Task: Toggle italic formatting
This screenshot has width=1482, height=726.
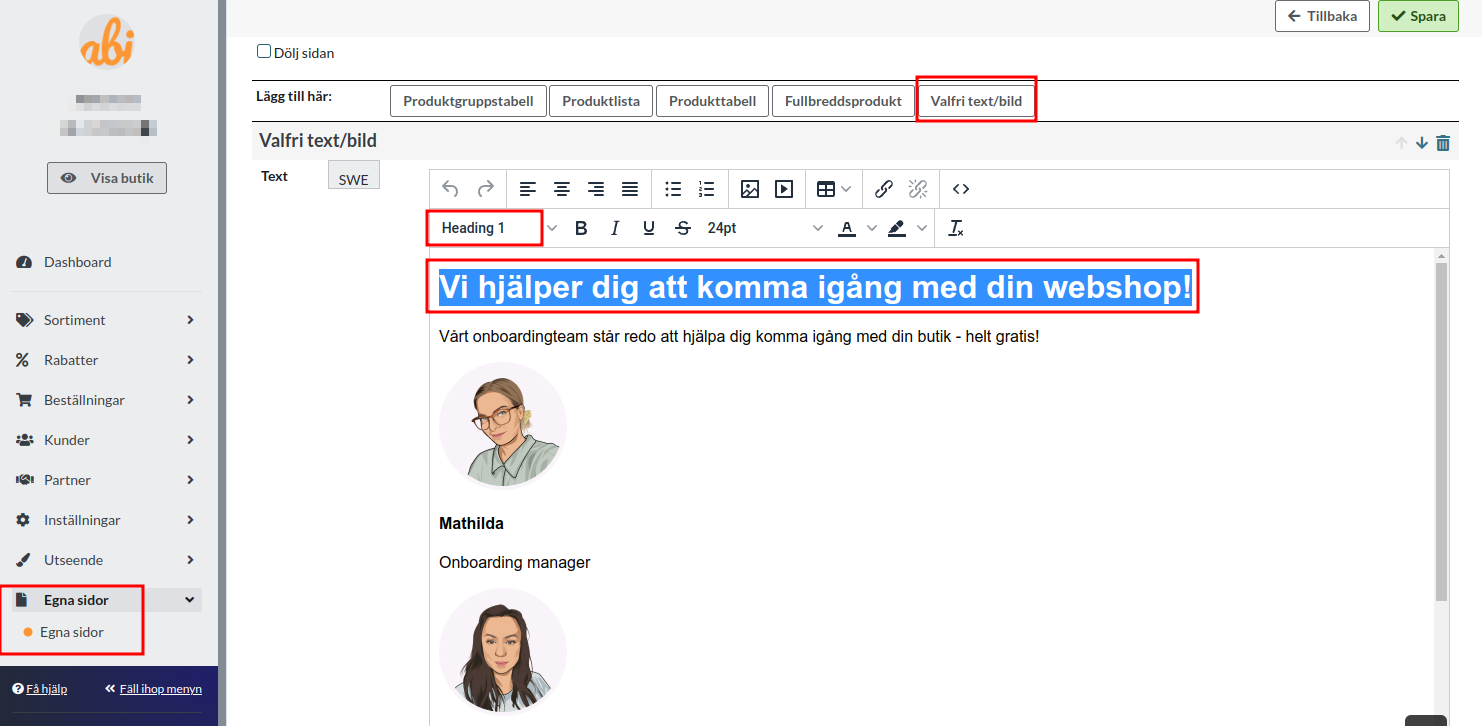Action: tap(615, 228)
